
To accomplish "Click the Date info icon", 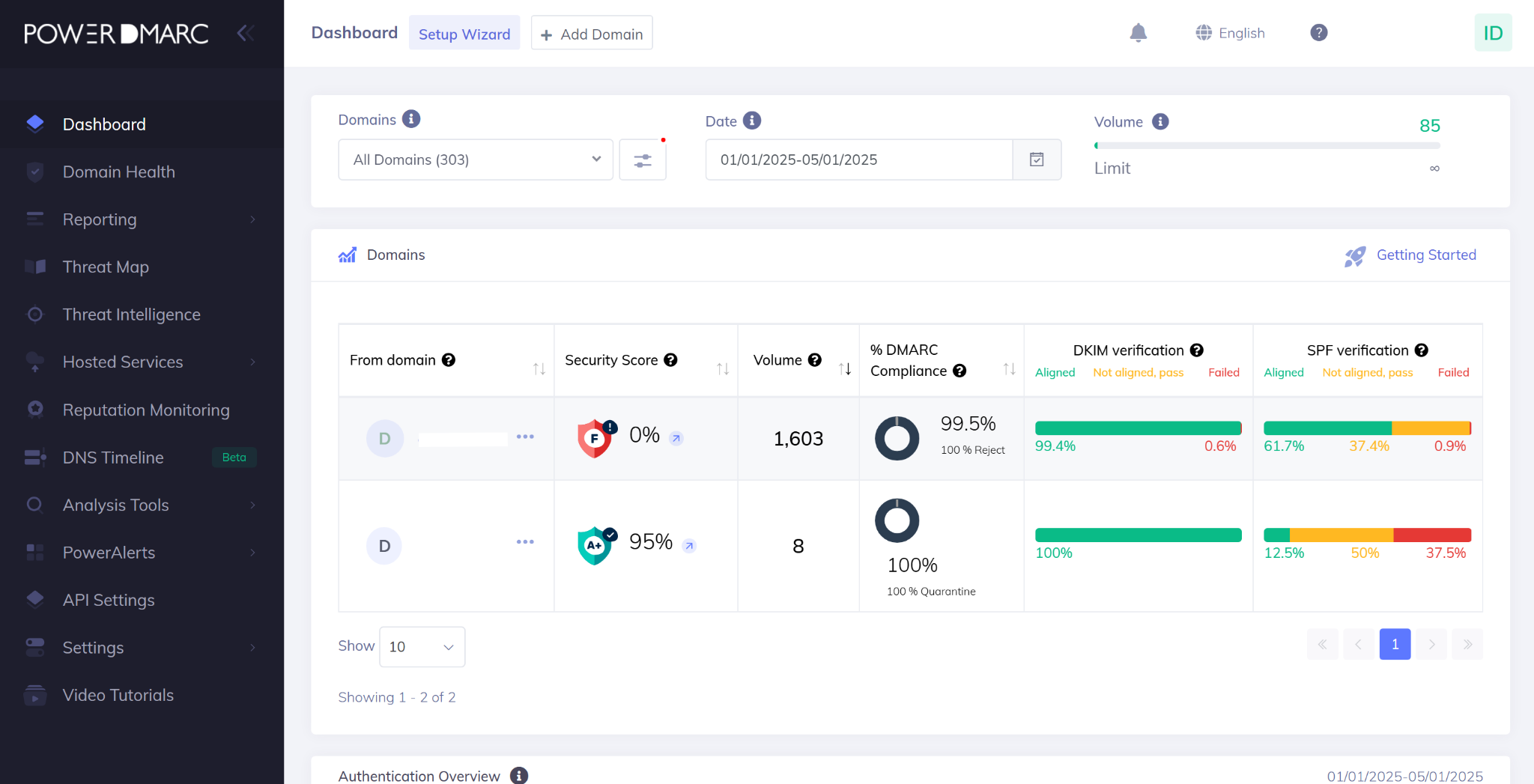I will pyautogui.click(x=752, y=121).
